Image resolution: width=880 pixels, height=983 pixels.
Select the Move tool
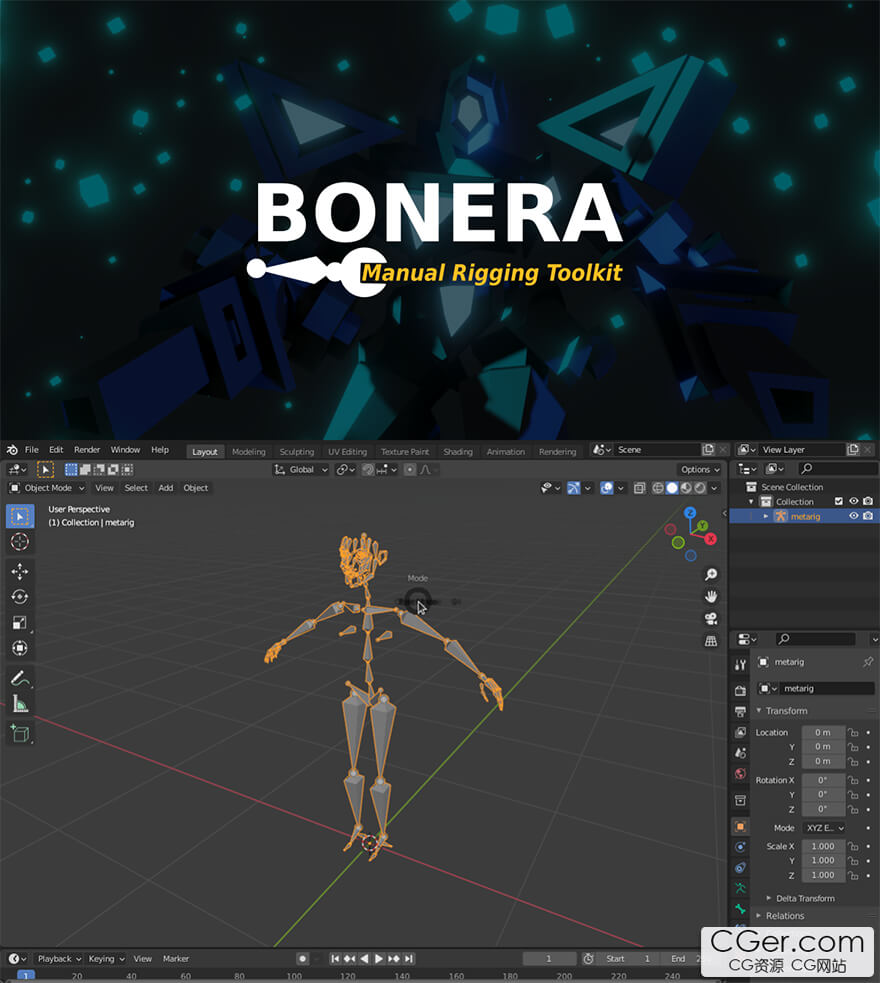click(x=20, y=571)
